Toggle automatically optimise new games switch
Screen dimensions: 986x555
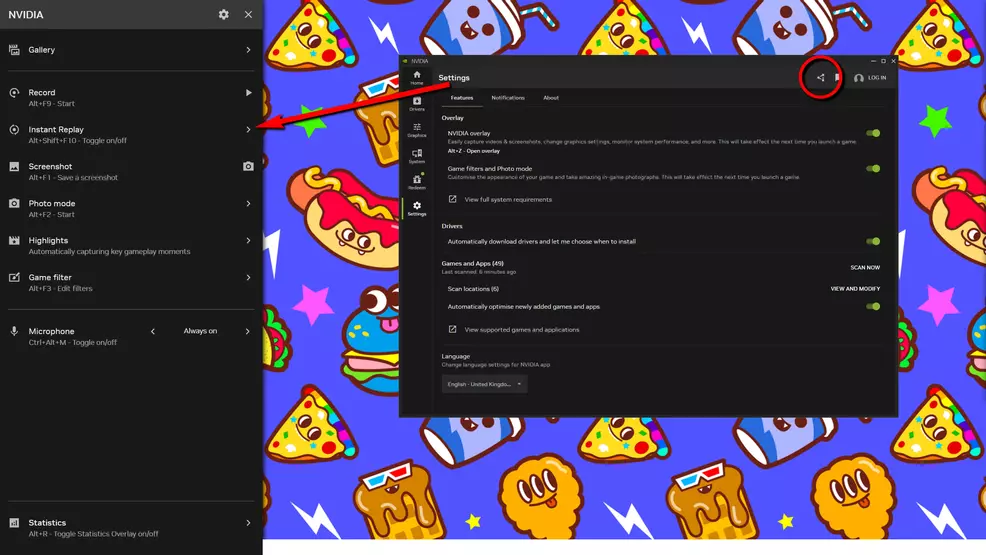[873, 307]
